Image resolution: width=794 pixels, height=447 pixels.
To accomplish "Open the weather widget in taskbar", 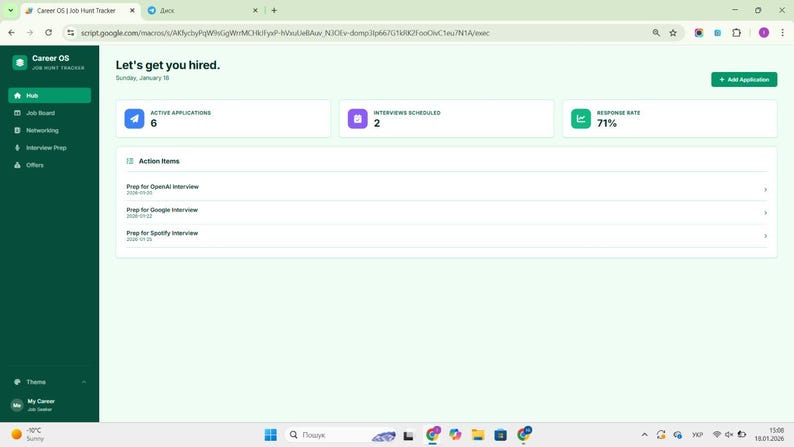I will coord(27,435).
